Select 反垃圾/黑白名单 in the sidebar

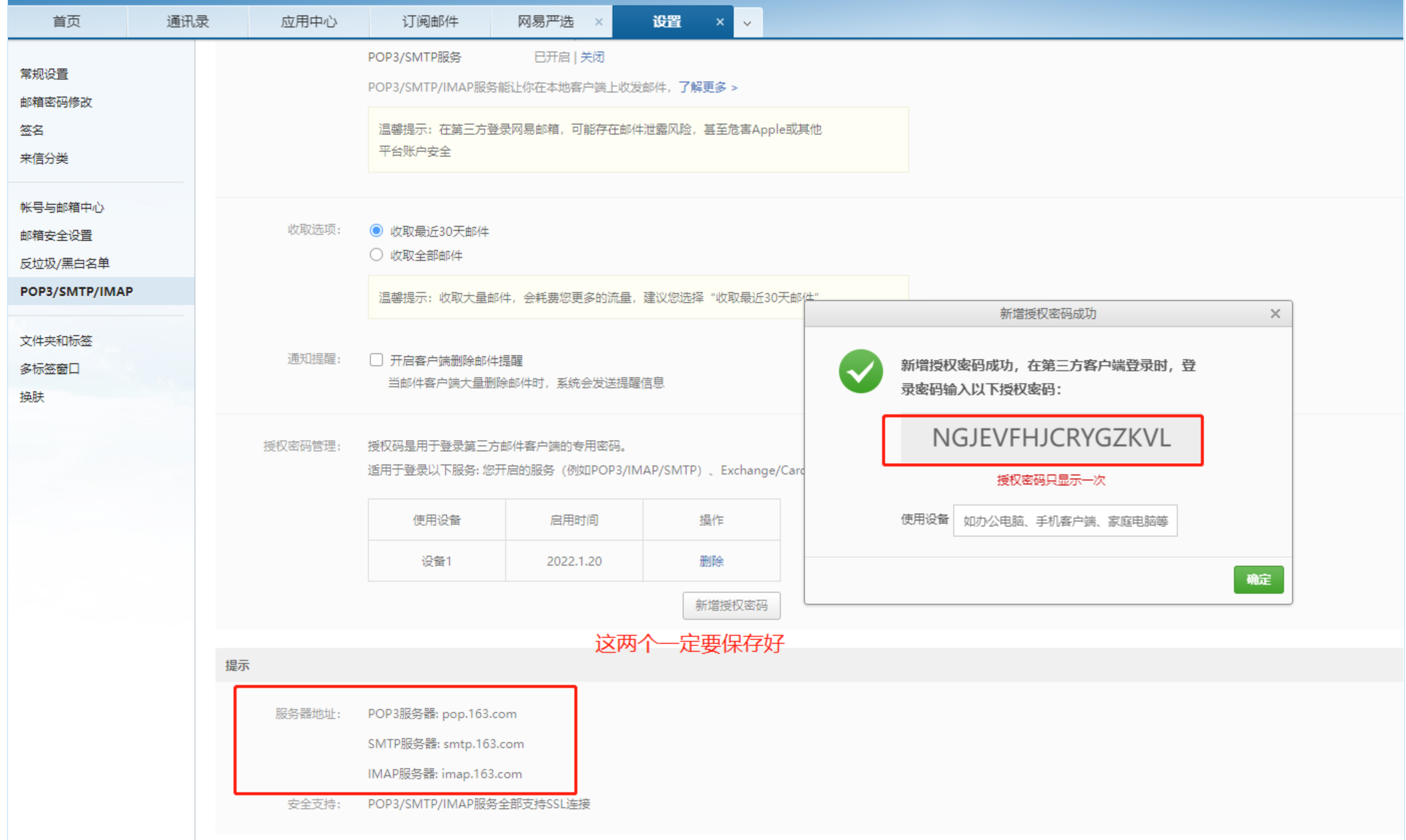click(x=64, y=263)
